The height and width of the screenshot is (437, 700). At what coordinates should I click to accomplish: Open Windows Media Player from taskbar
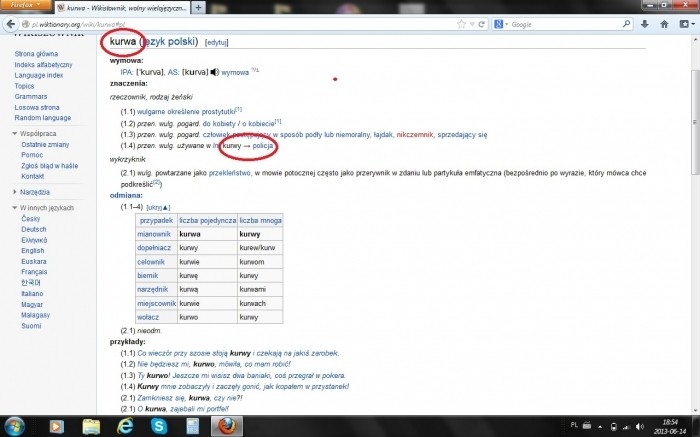pos(56,425)
